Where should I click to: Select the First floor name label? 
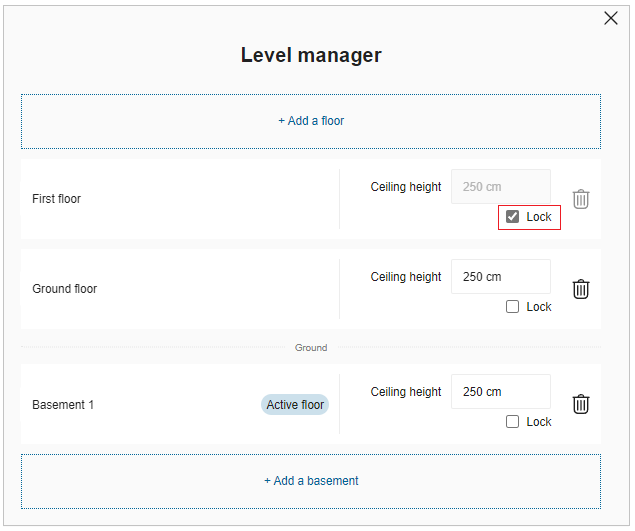57,199
